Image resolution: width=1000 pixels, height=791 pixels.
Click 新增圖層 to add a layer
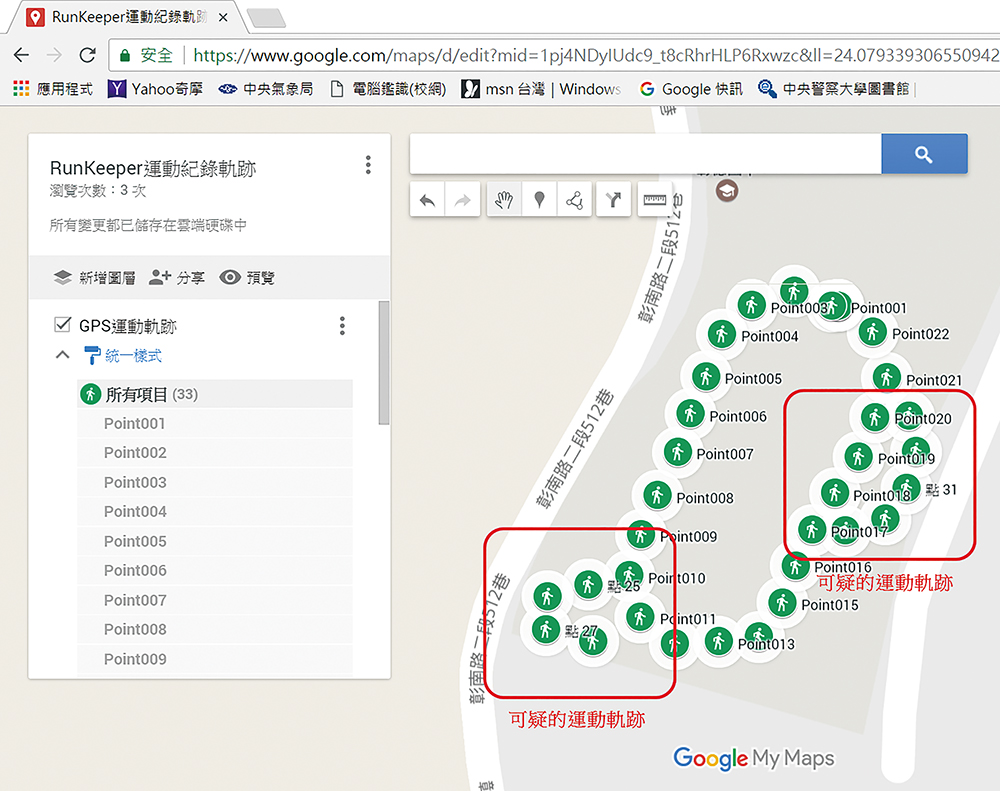point(94,277)
